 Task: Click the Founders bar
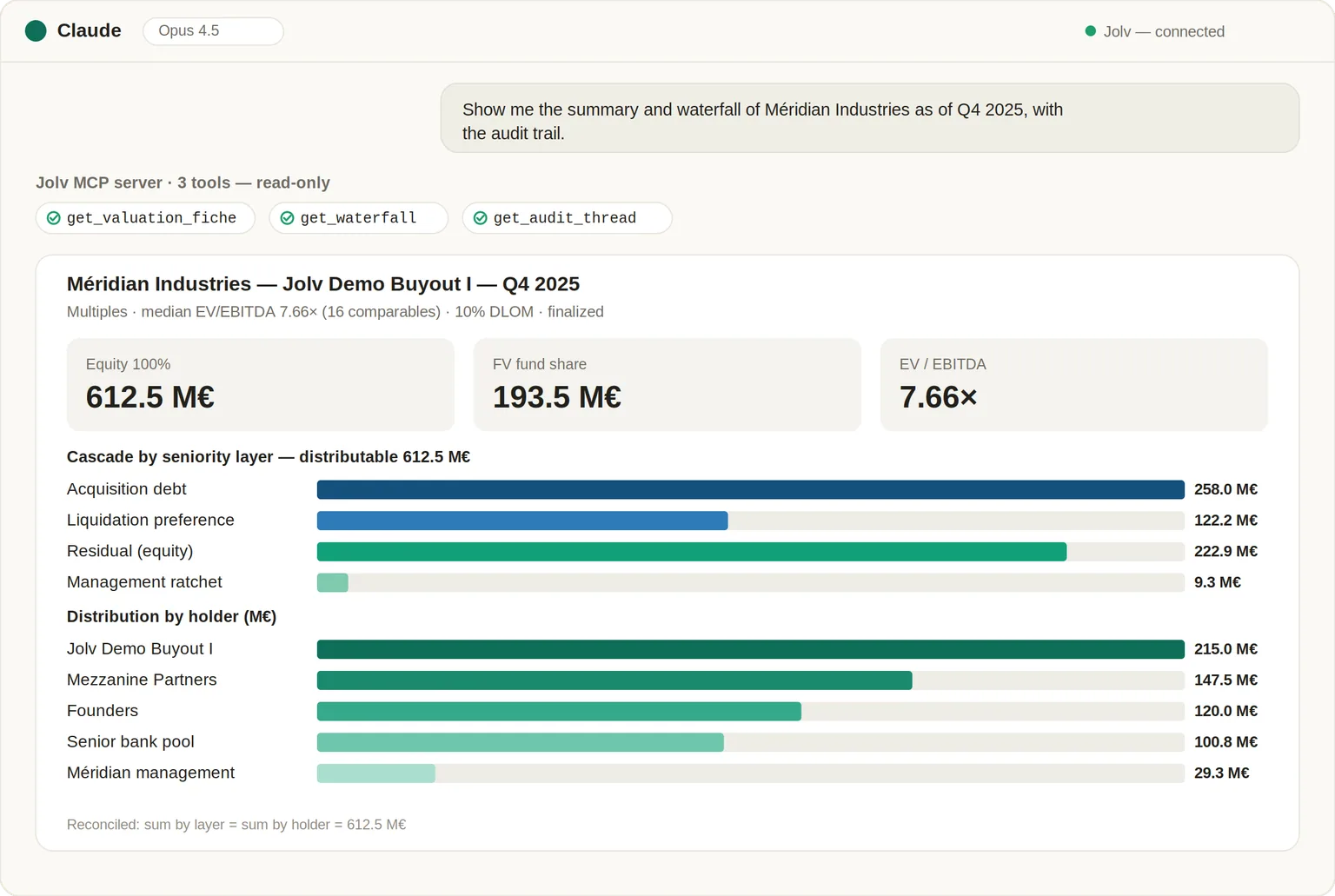tap(559, 712)
